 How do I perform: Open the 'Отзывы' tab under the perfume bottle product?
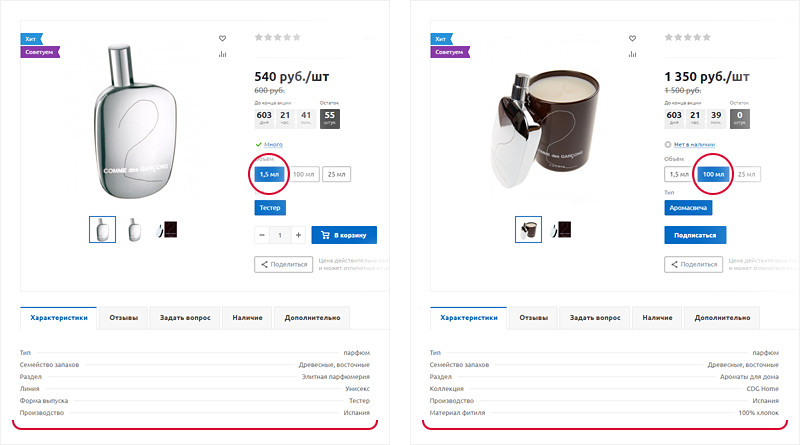[x=124, y=318]
